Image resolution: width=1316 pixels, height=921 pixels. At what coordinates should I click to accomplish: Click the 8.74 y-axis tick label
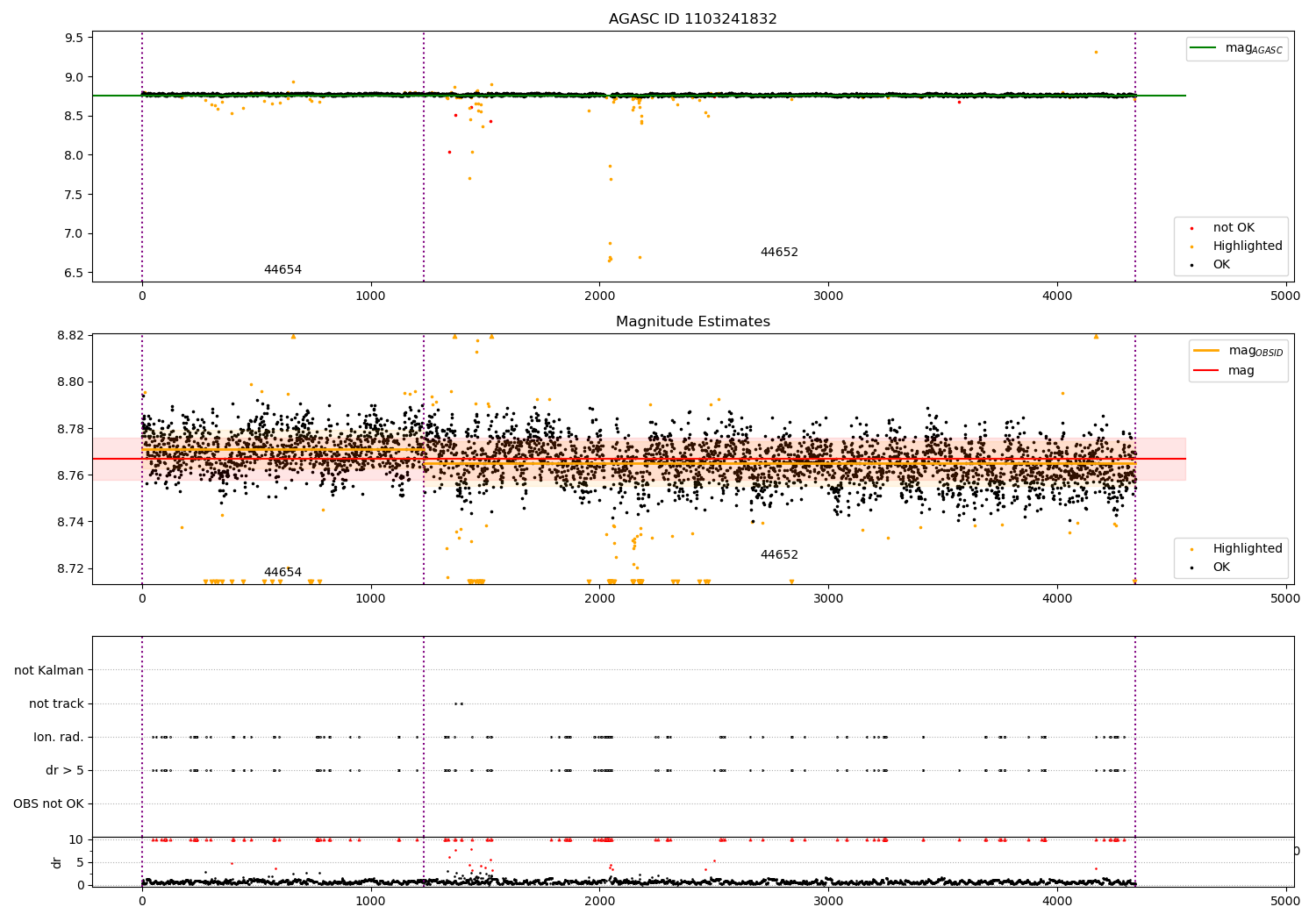[x=70, y=522]
